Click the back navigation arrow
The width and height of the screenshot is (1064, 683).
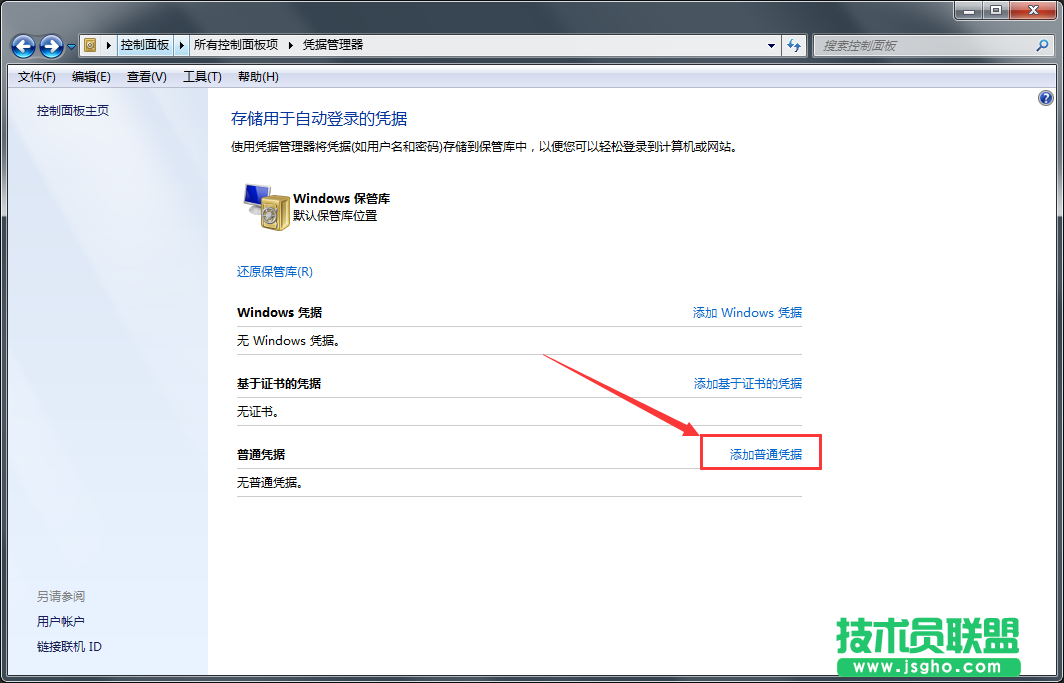click(22, 46)
